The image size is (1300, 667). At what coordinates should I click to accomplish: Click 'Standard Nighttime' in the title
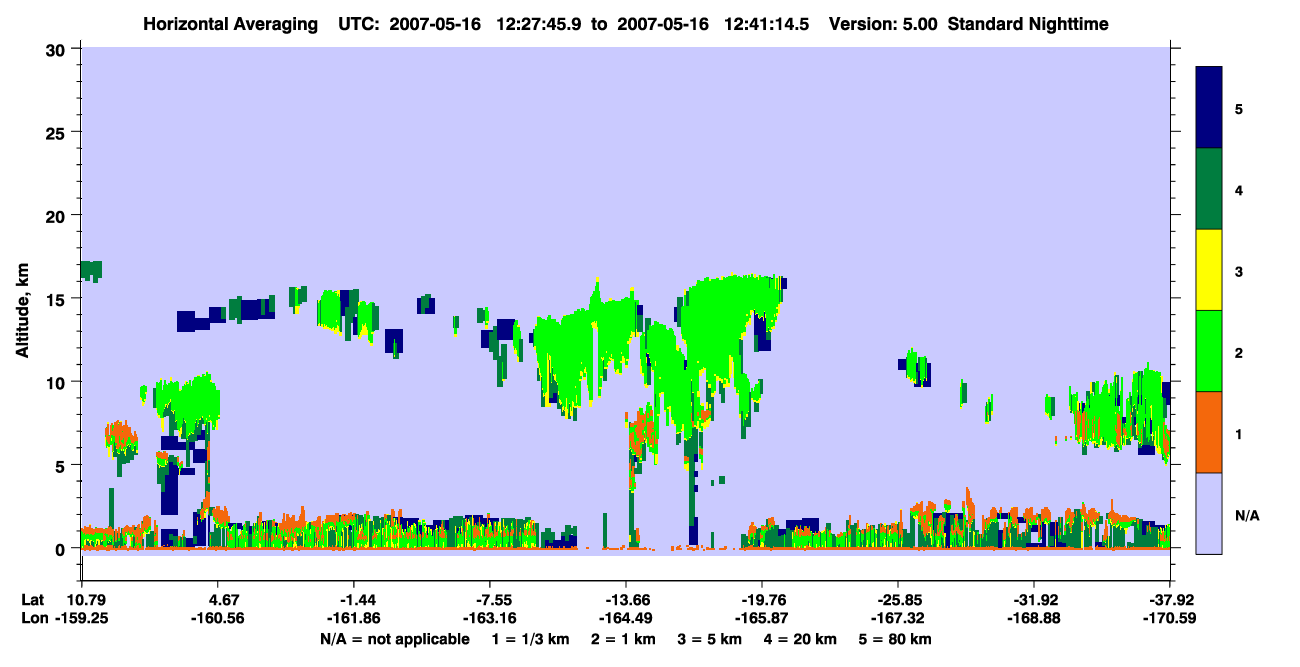[x=1028, y=23]
